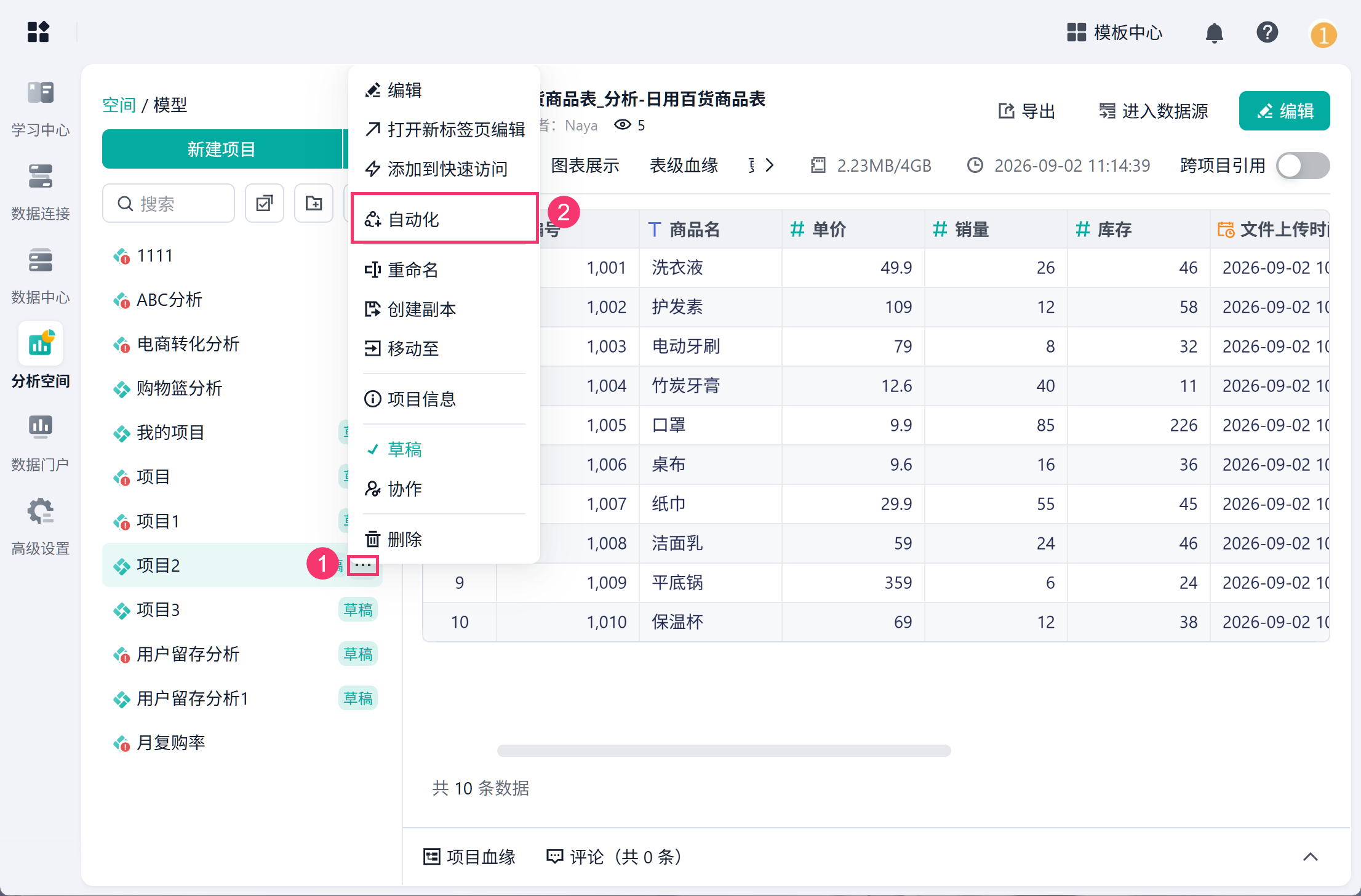The image size is (1361, 896).
Task: Toggle the 跨项目引用 switch
Action: pos(1303,166)
